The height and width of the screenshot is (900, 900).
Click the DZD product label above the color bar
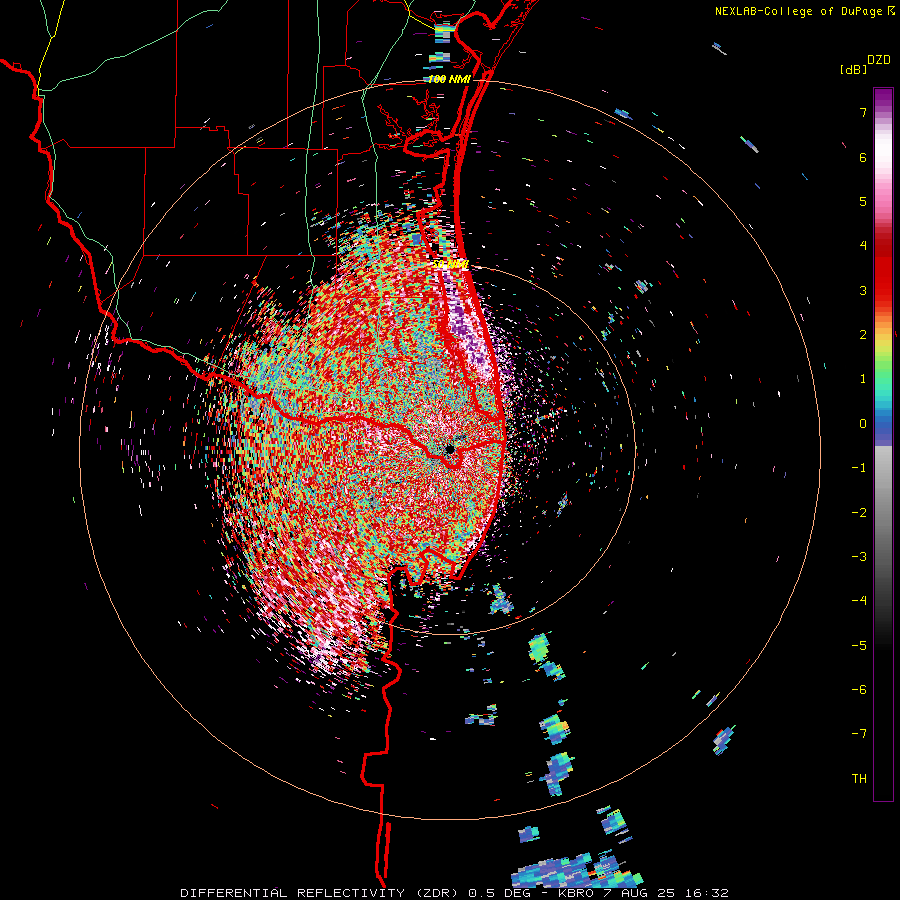[x=879, y=60]
